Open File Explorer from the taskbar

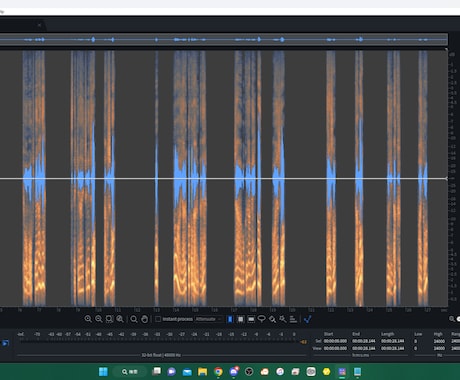point(202,371)
